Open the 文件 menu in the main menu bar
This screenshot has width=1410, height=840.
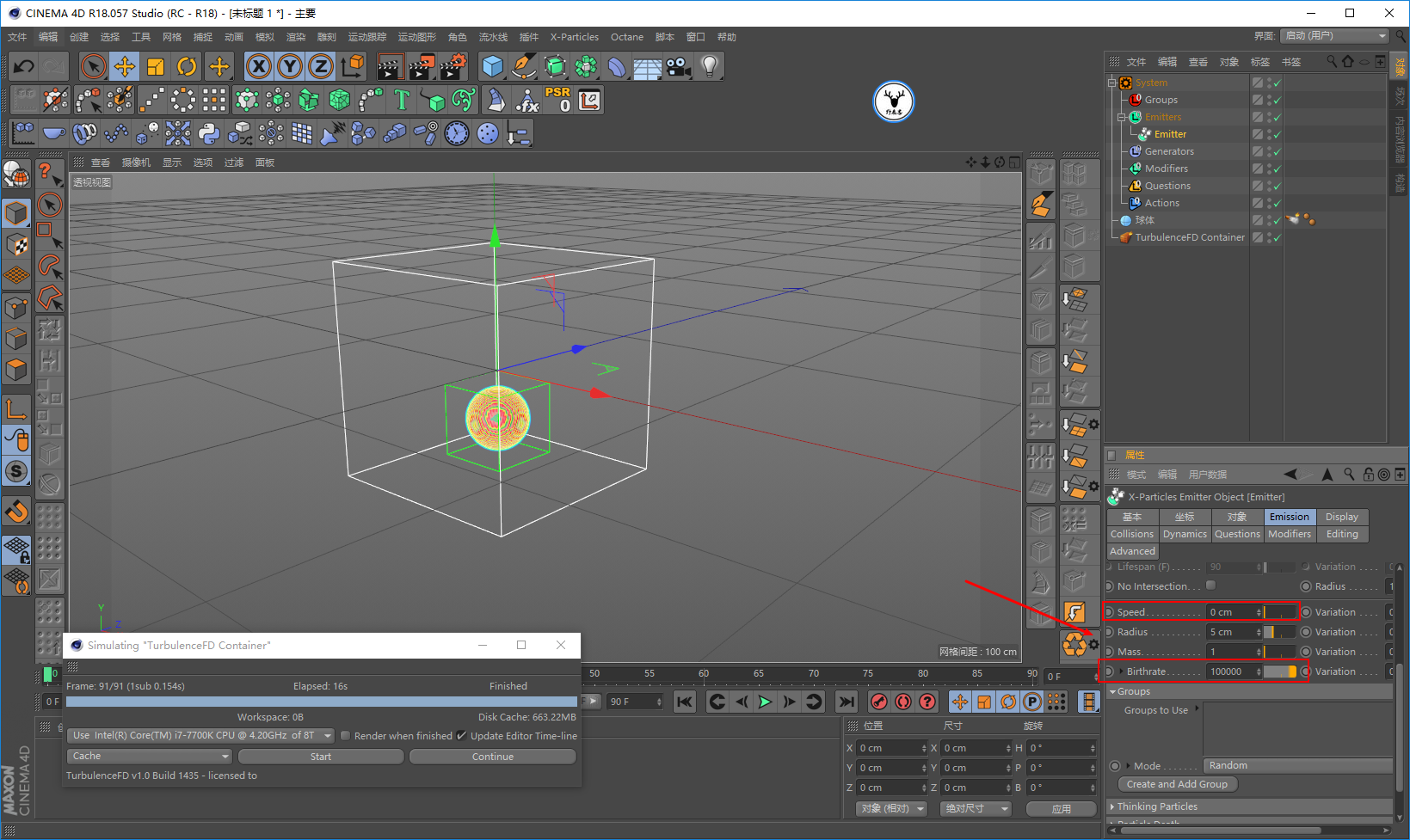tap(17, 37)
